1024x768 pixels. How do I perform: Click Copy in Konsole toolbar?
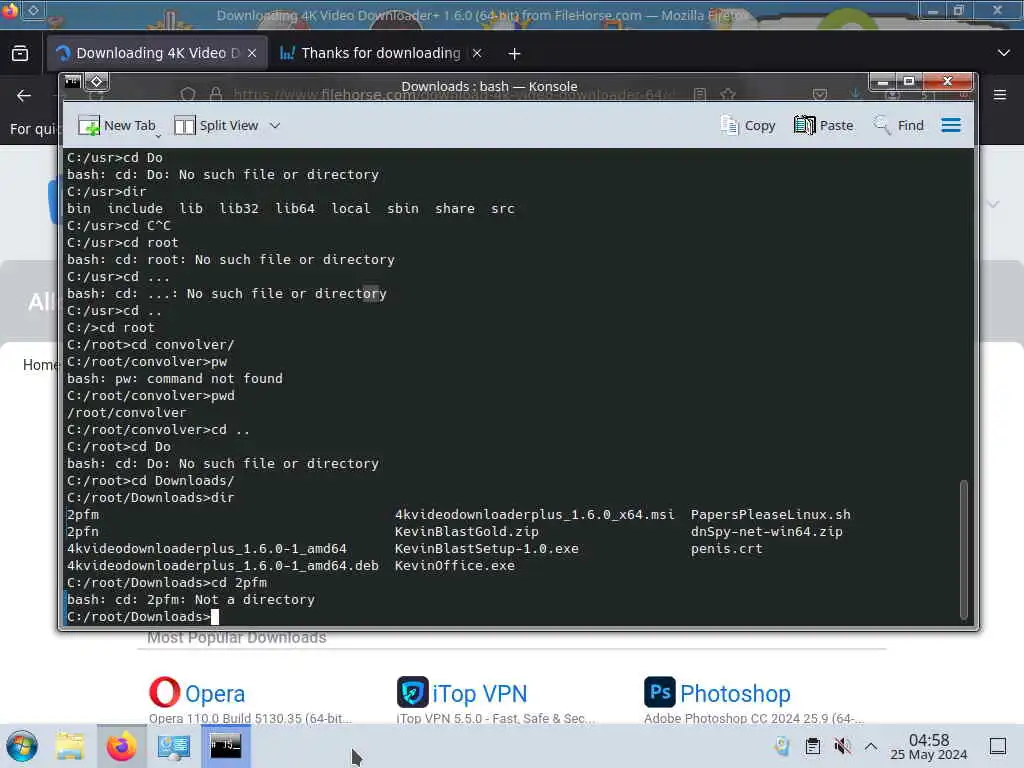click(748, 125)
